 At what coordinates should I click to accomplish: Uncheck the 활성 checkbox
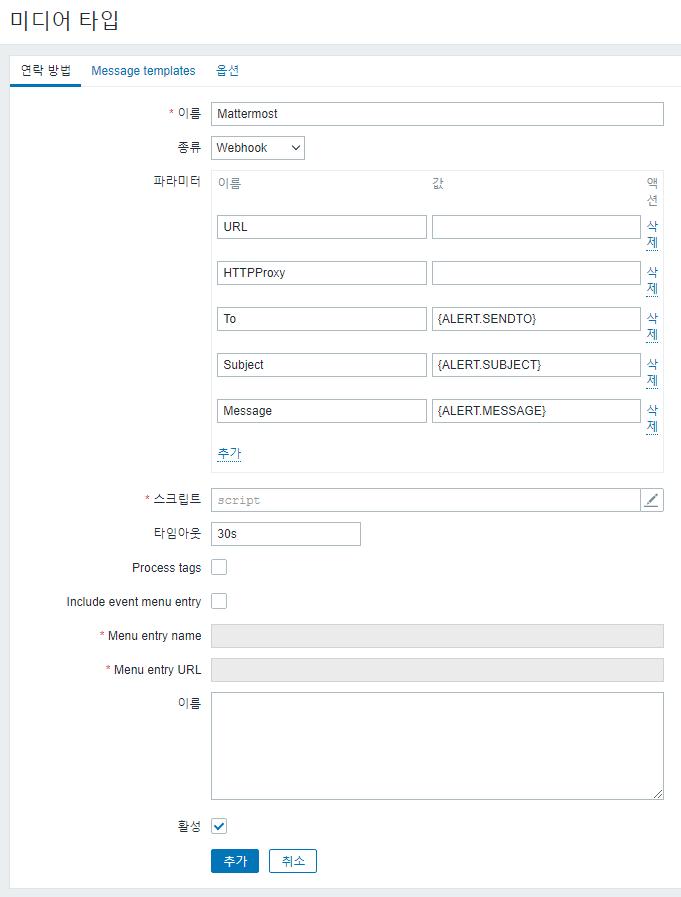(219, 826)
